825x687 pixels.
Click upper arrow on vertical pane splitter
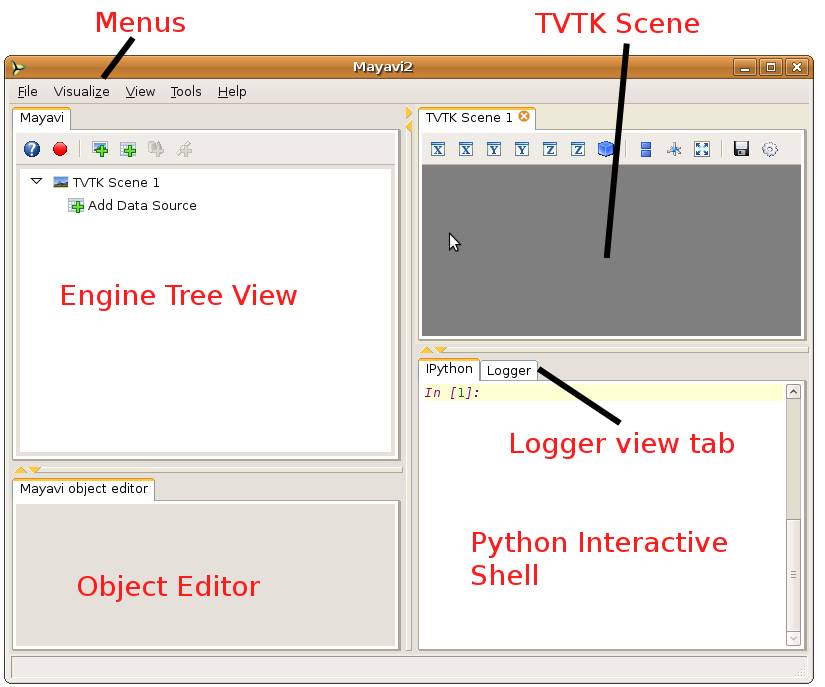tap(408, 112)
